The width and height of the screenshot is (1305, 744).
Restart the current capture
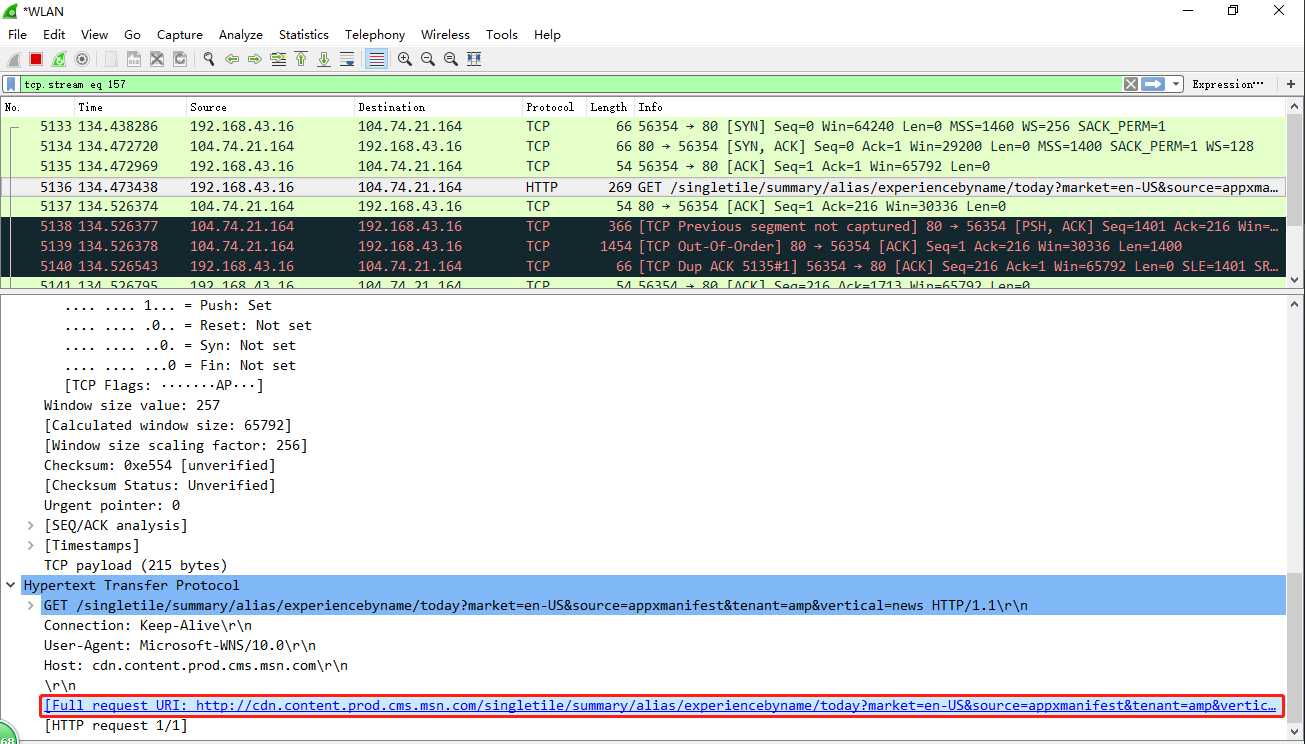59,59
